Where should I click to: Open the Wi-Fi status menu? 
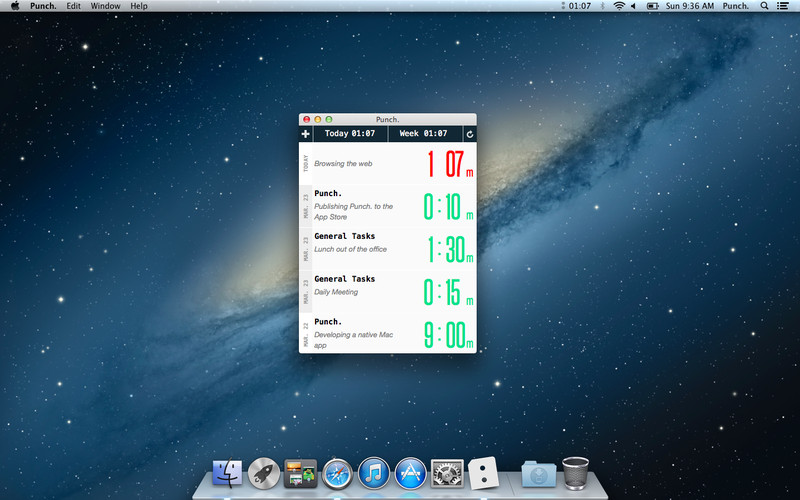(x=619, y=6)
